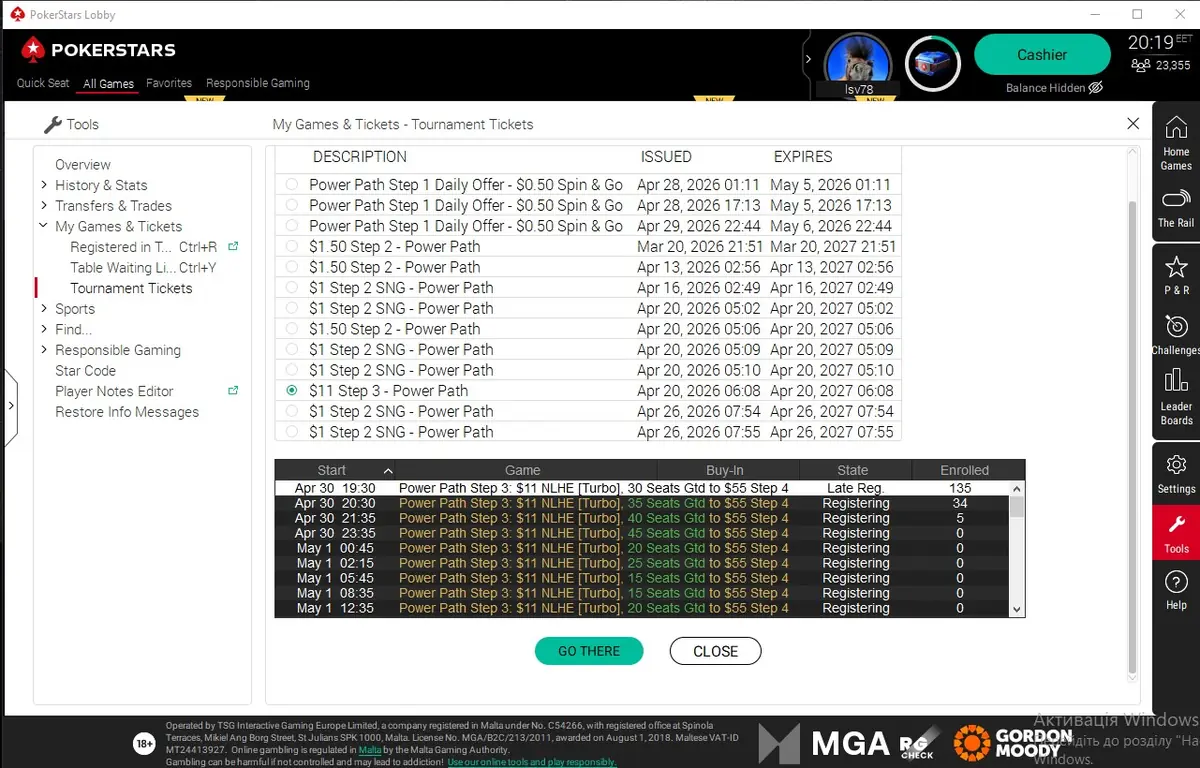This screenshot has height=768, width=1200.
Task: Select $1 Step 2 SNG ticket issued Apr 16
Action: pyautogui.click(x=291, y=288)
